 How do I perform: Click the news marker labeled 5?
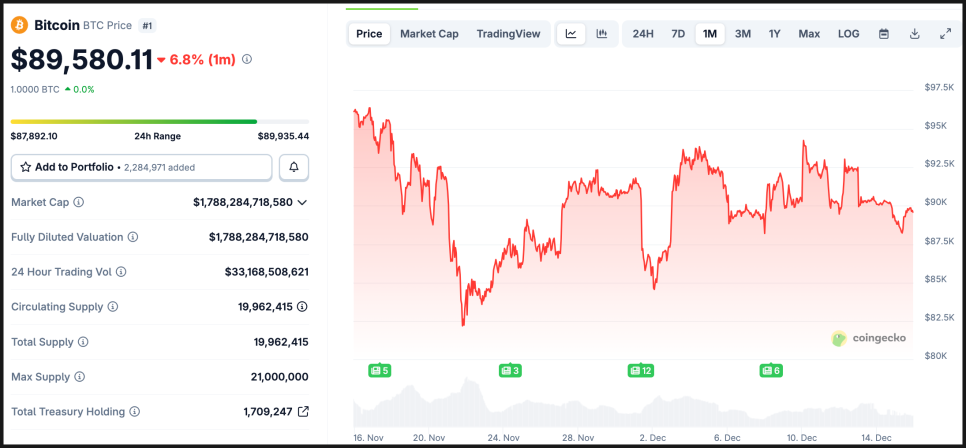379,371
